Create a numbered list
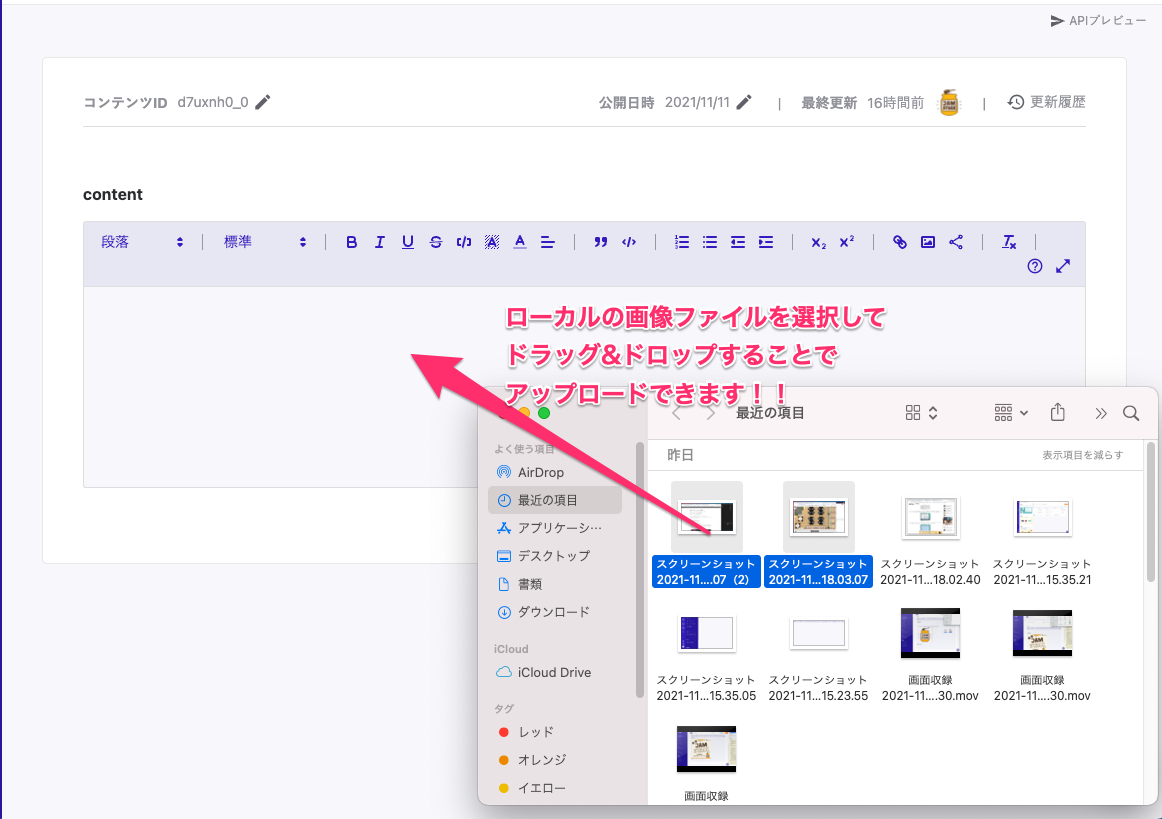Viewport: 1162px width, 819px height. 682,242
